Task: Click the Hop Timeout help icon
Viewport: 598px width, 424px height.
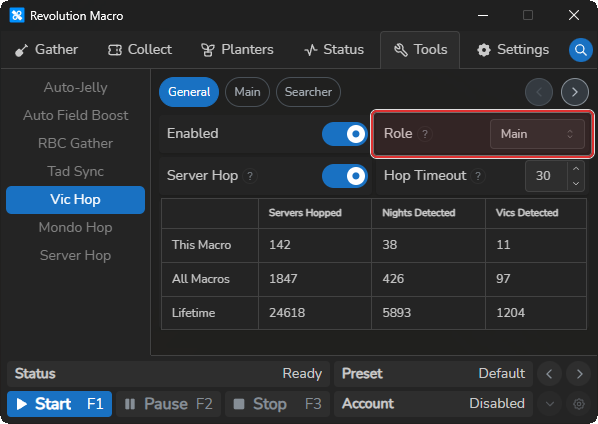Action: point(478,176)
